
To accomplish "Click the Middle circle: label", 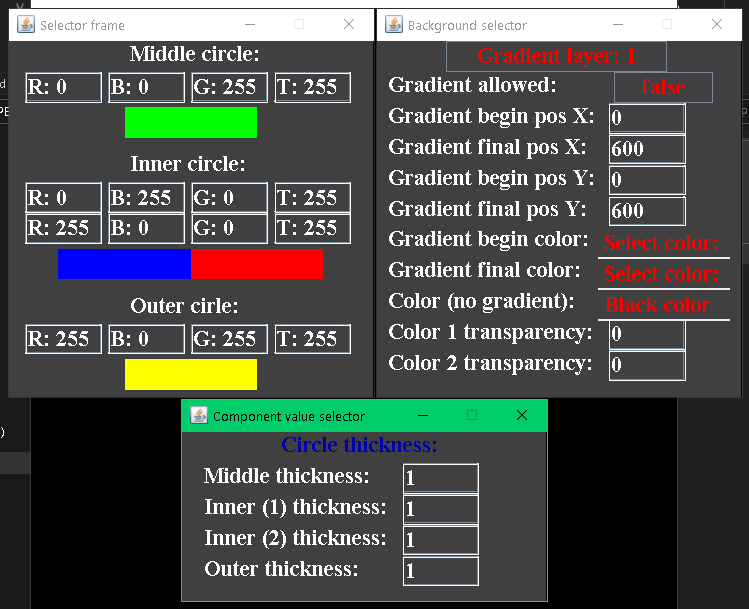I will pos(194,54).
